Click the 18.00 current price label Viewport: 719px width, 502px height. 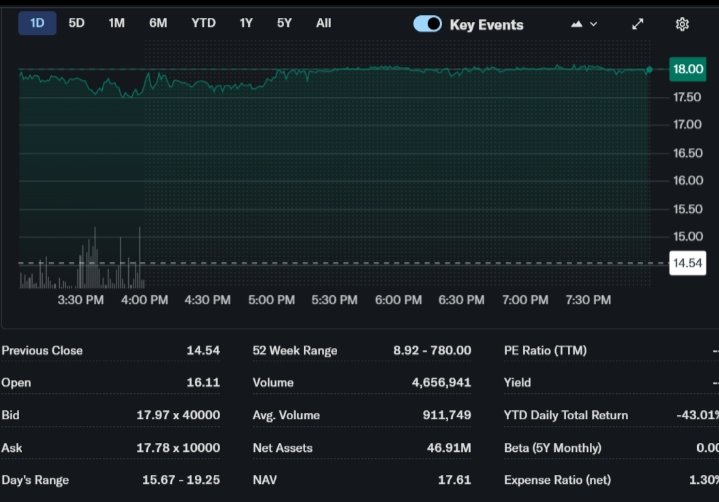687,69
